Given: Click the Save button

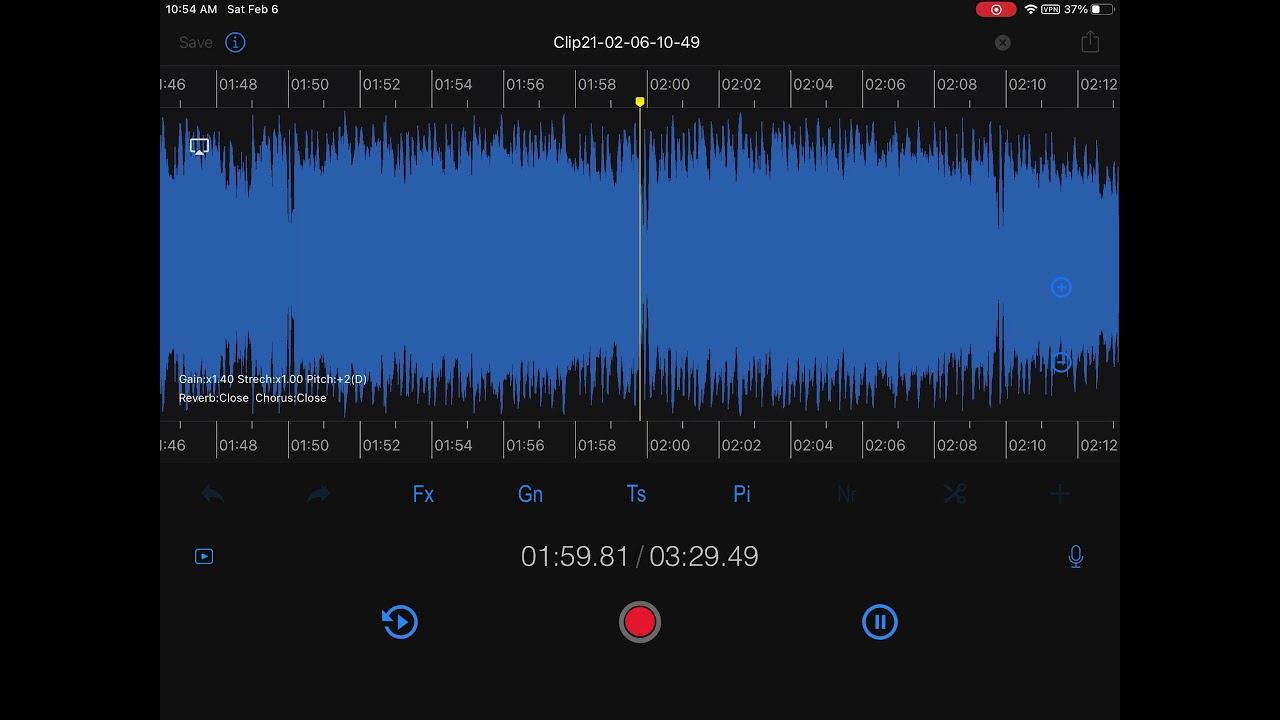Looking at the screenshot, I should pyautogui.click(x=196, y=42).
